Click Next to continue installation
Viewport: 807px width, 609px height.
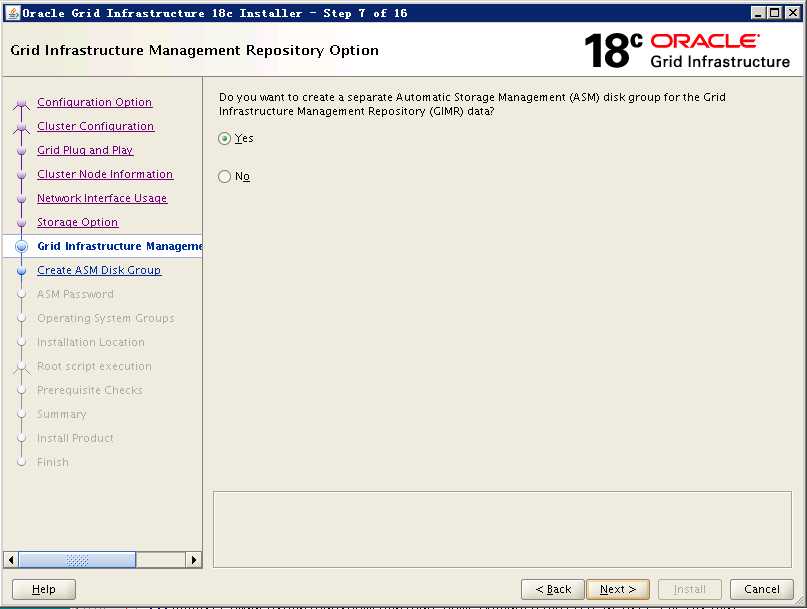click(618, 589)
